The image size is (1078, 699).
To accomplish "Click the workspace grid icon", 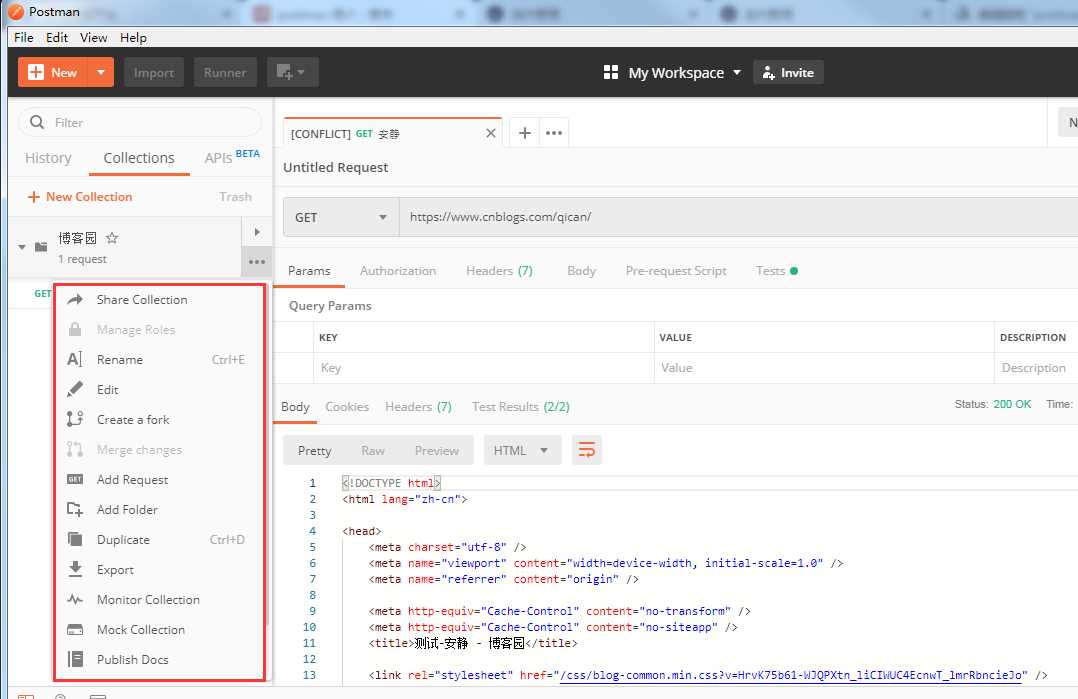I will pos(610,72).
